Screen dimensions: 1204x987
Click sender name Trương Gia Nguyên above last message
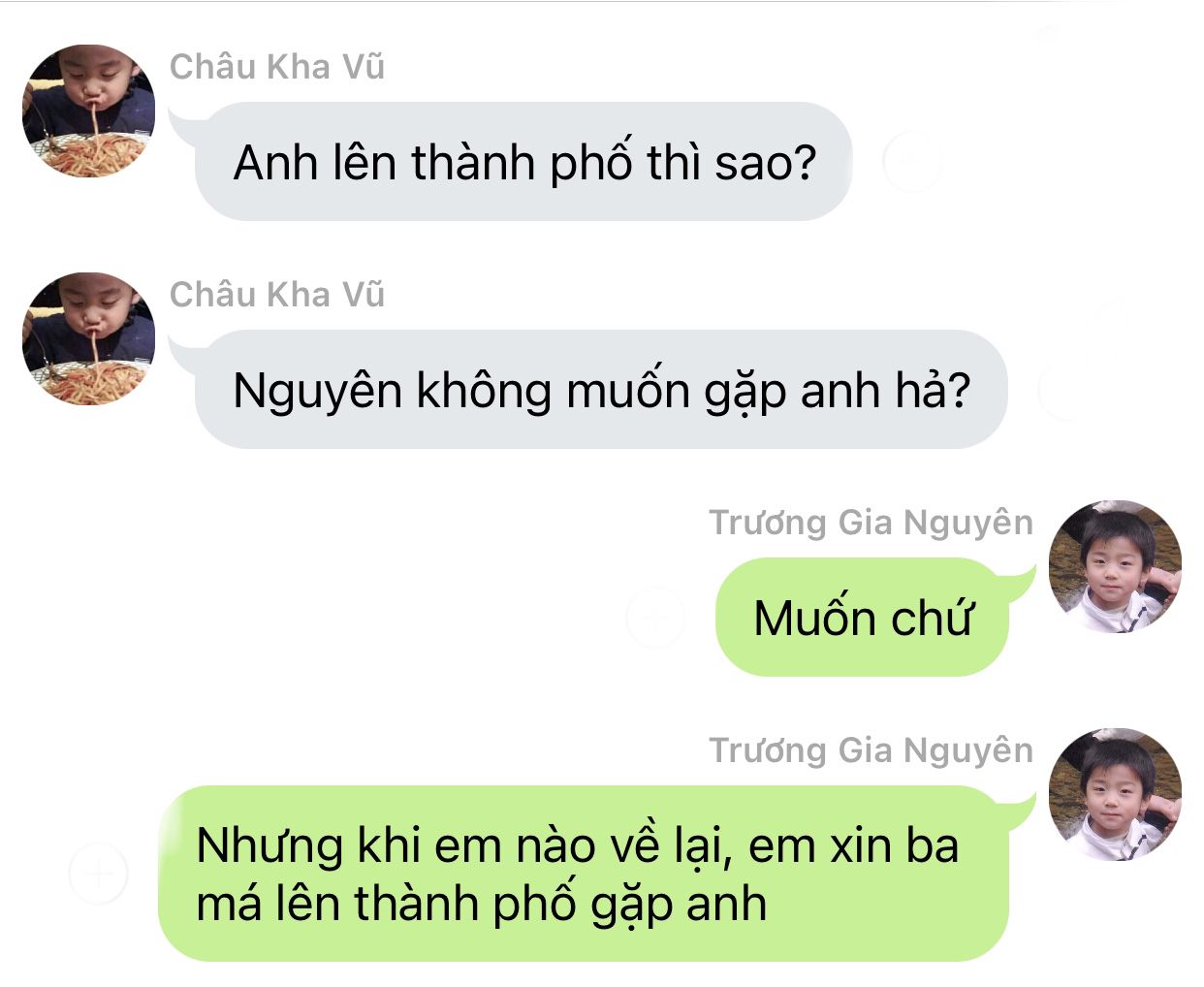pos(871,750)
